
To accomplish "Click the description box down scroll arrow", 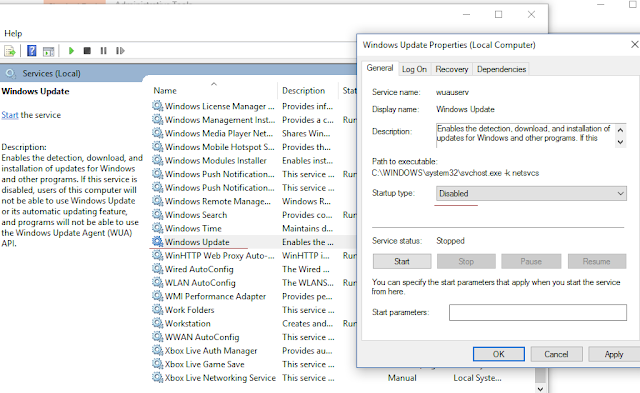I will point(620,142).
